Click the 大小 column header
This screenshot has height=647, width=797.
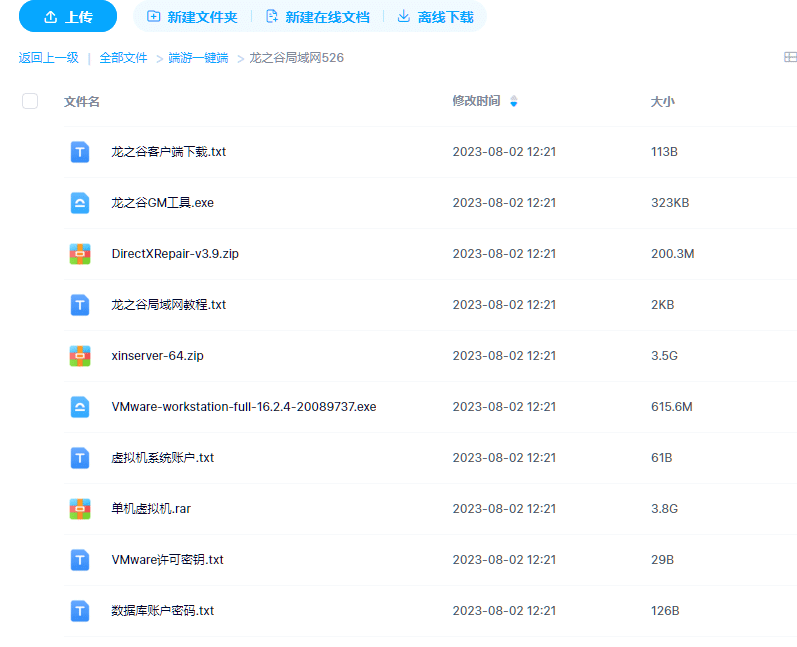pyautogui.click(x=662, y=101)
